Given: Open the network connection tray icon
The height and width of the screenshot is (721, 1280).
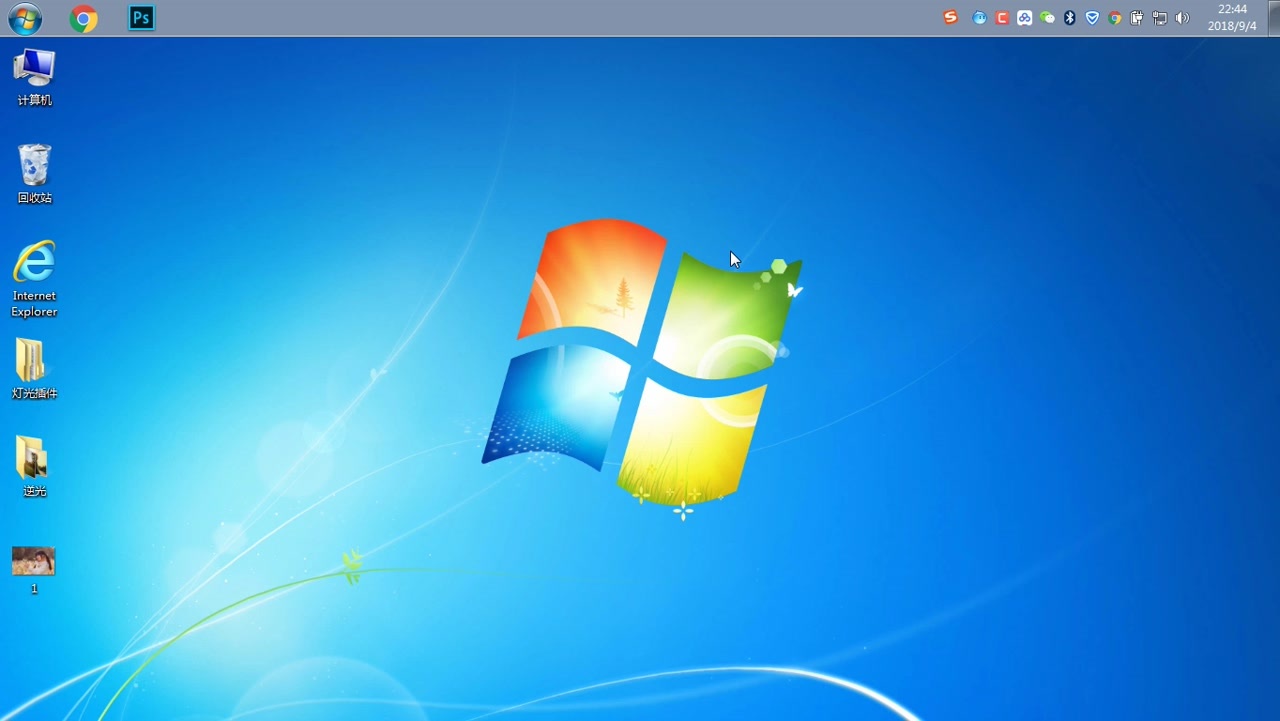Looking at the screenshot, I should click(1160, 18).
